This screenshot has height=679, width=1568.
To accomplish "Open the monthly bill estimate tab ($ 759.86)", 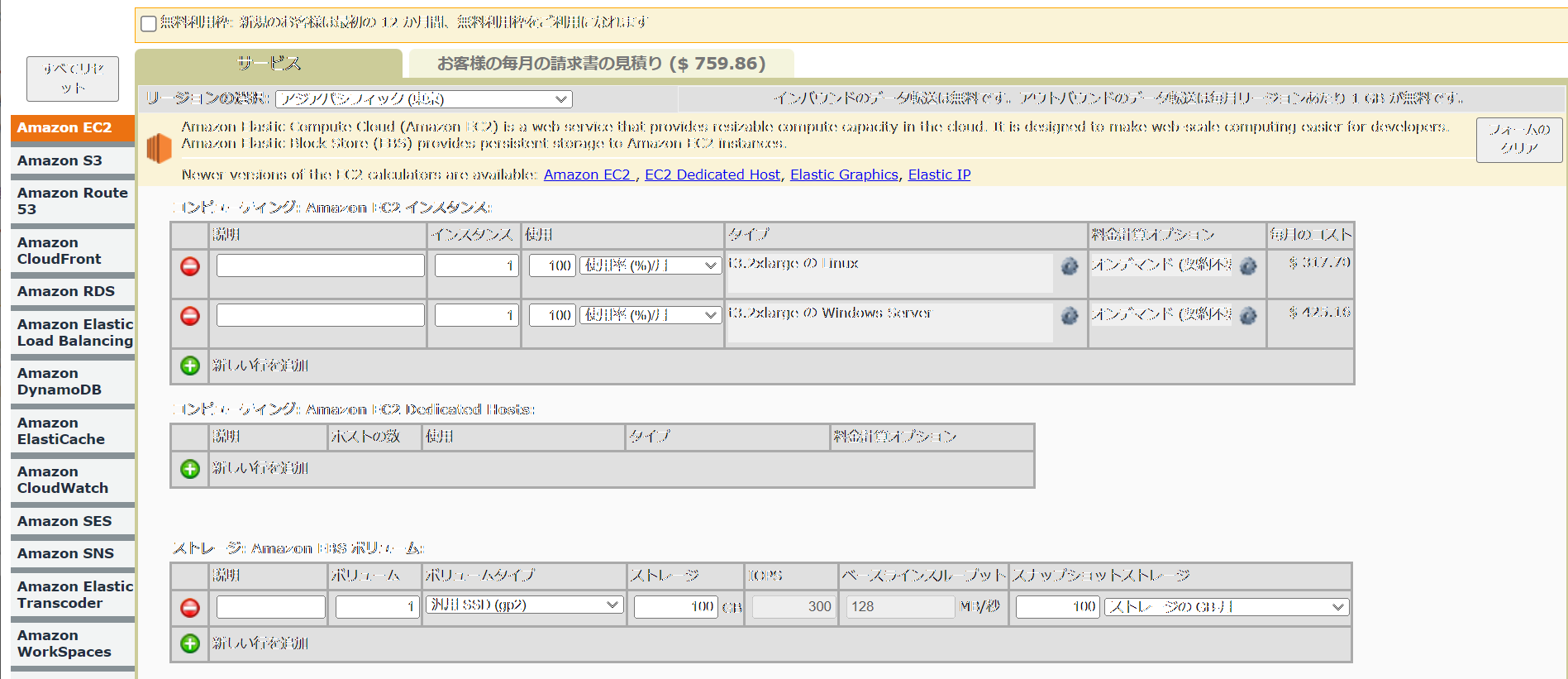I will tap(602, 64).
